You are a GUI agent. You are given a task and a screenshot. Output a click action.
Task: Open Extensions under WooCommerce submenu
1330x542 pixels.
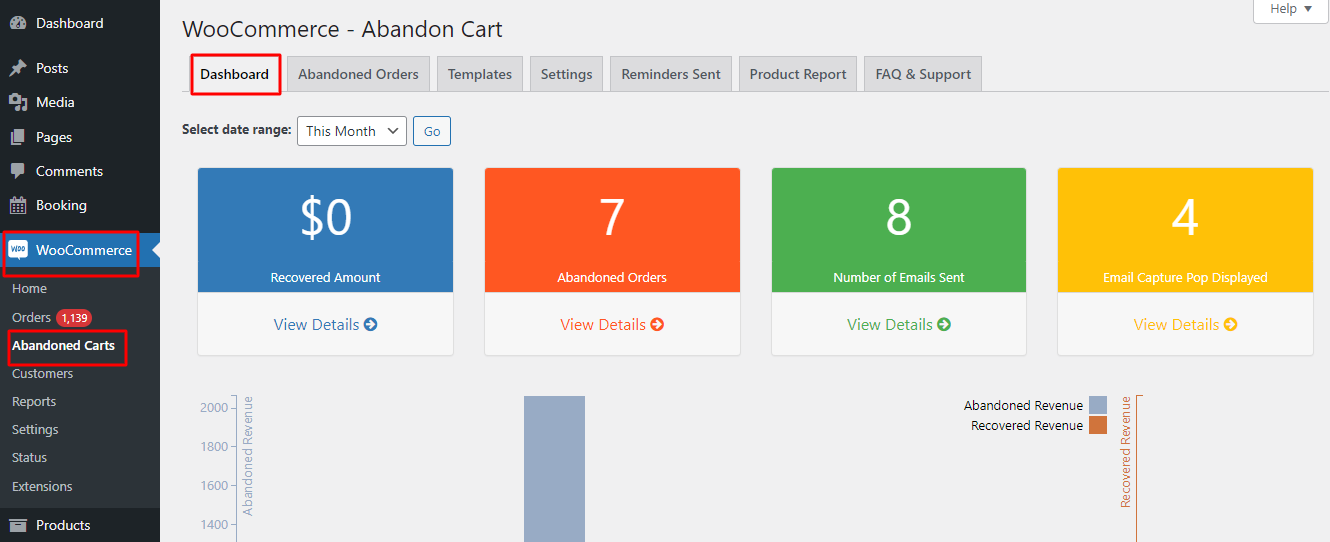pyautogui.click(x=42, y=486)
